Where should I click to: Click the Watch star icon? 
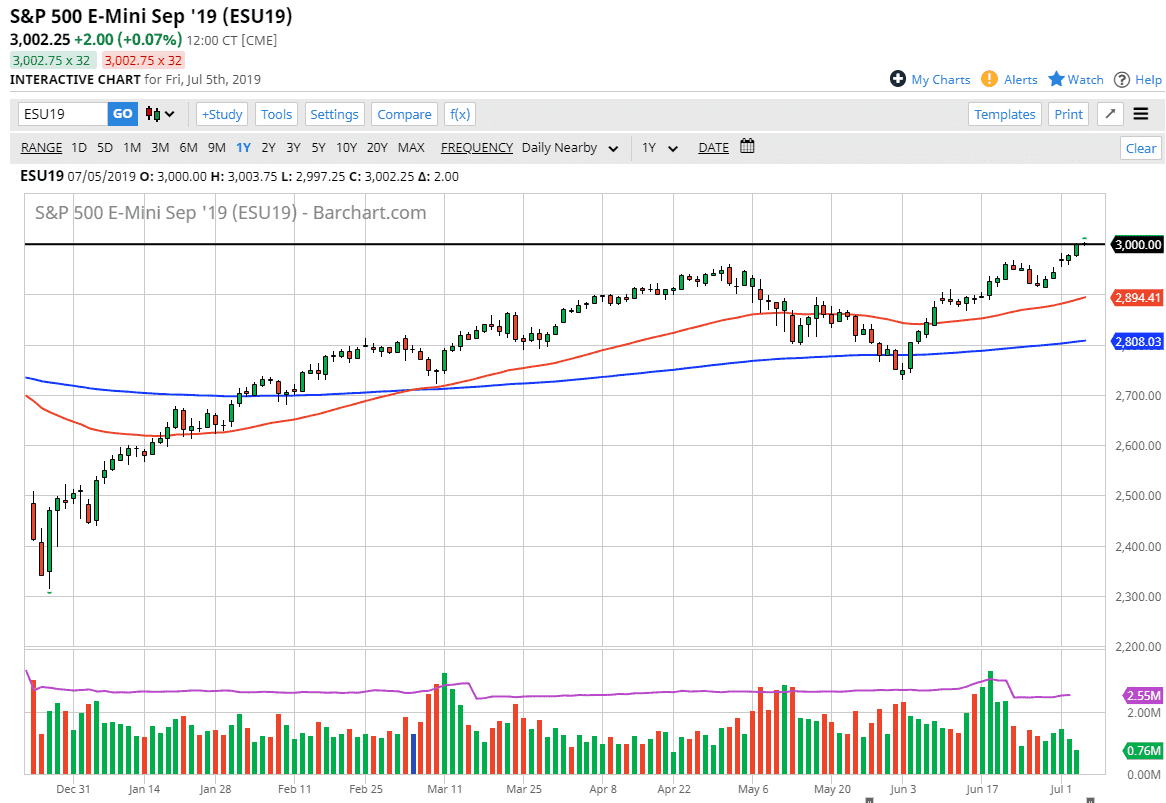1056,79
